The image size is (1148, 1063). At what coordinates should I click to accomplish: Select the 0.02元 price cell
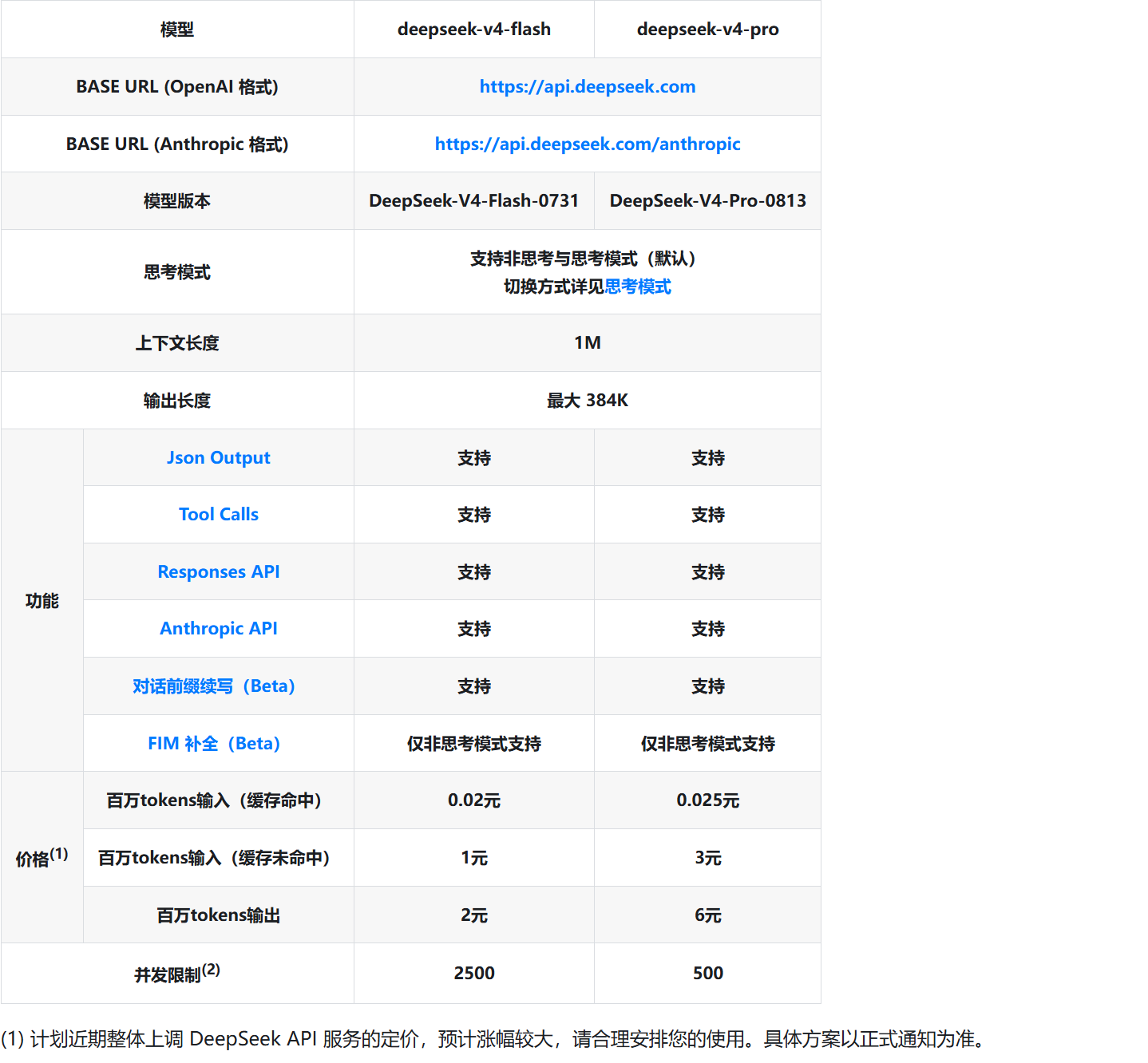474,800
